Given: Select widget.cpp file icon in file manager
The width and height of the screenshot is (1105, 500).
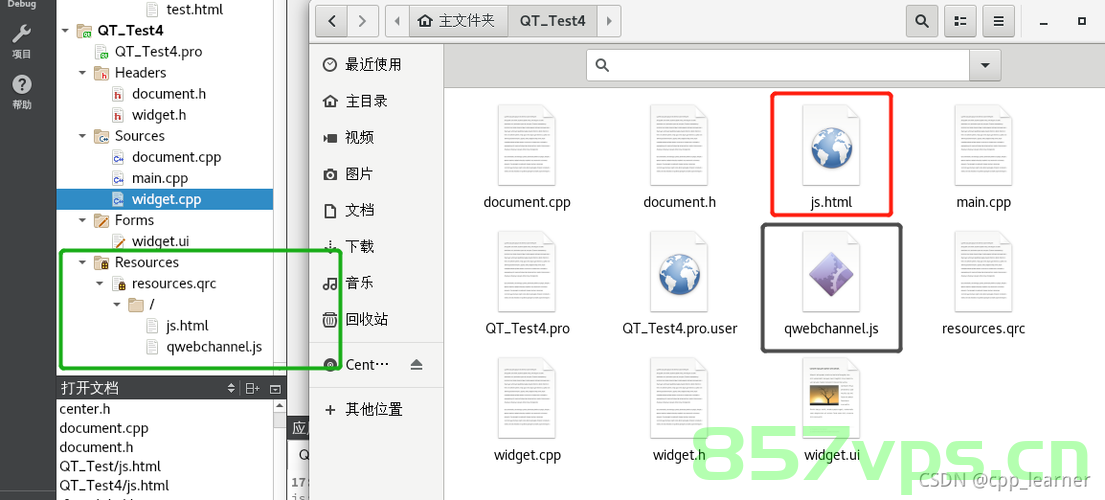Looking at the screenshot, I should pos(526,399).
